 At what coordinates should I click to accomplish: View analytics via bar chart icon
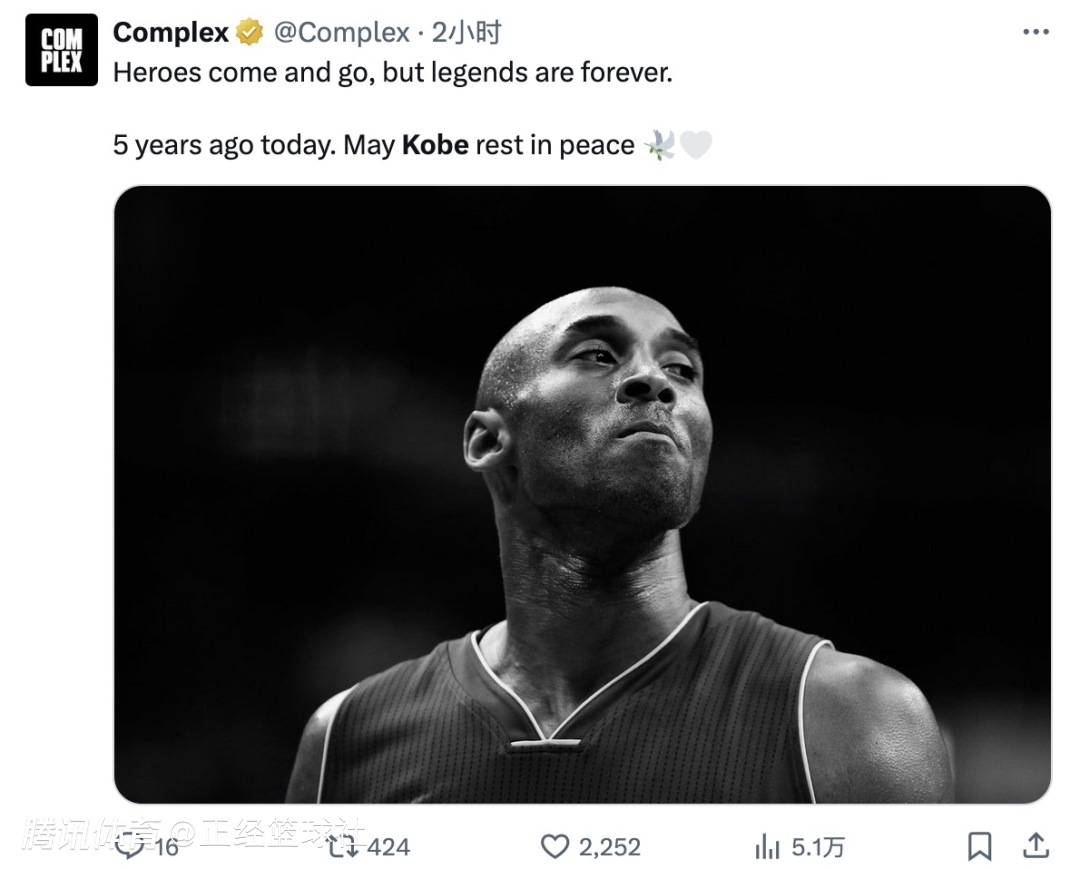point(767,846)
